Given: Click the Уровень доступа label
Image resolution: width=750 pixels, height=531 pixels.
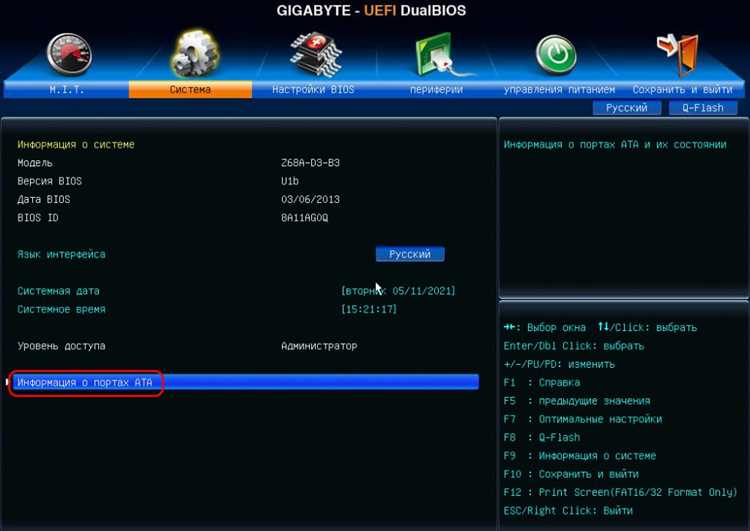Looking at the screenshot, I should (61, 346).
